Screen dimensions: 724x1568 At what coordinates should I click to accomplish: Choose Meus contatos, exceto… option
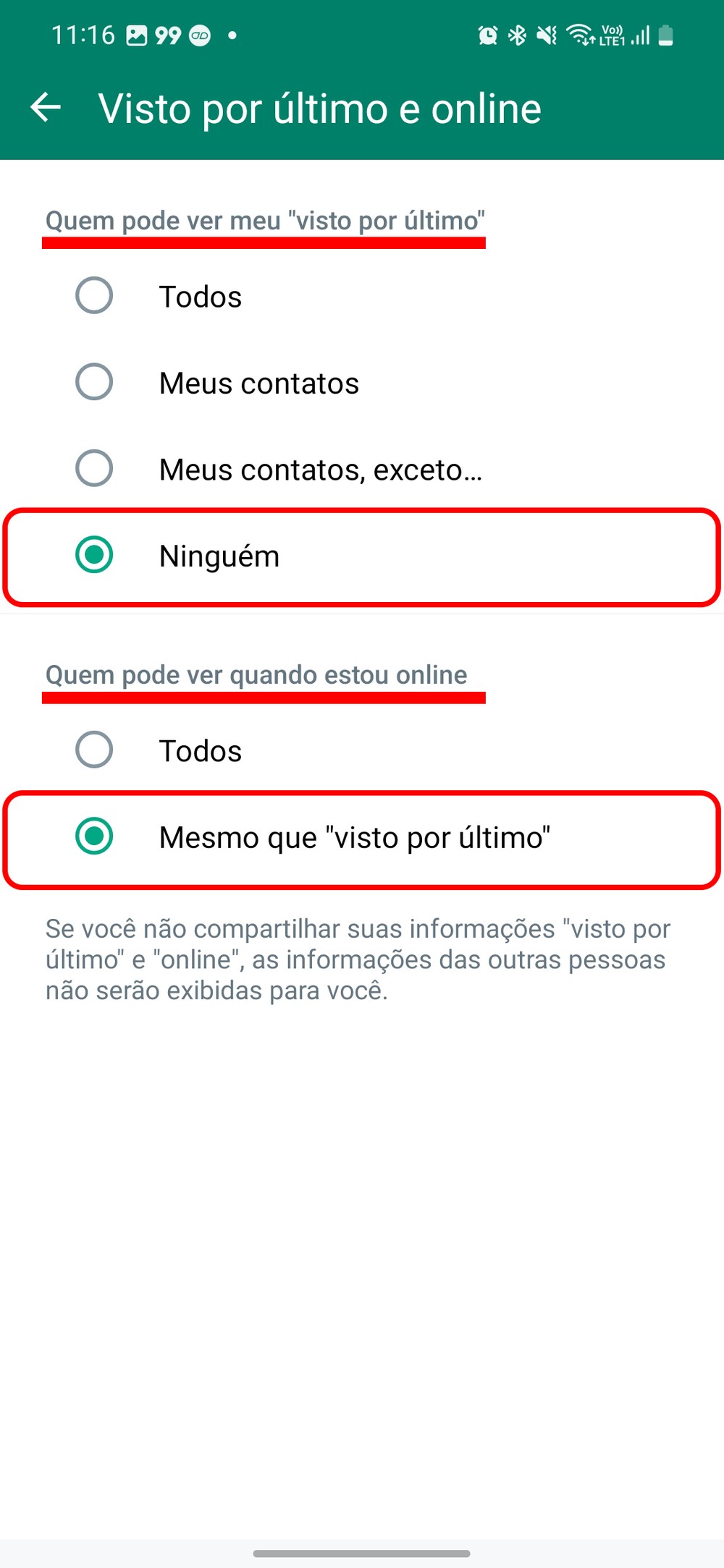click(94, 469)
